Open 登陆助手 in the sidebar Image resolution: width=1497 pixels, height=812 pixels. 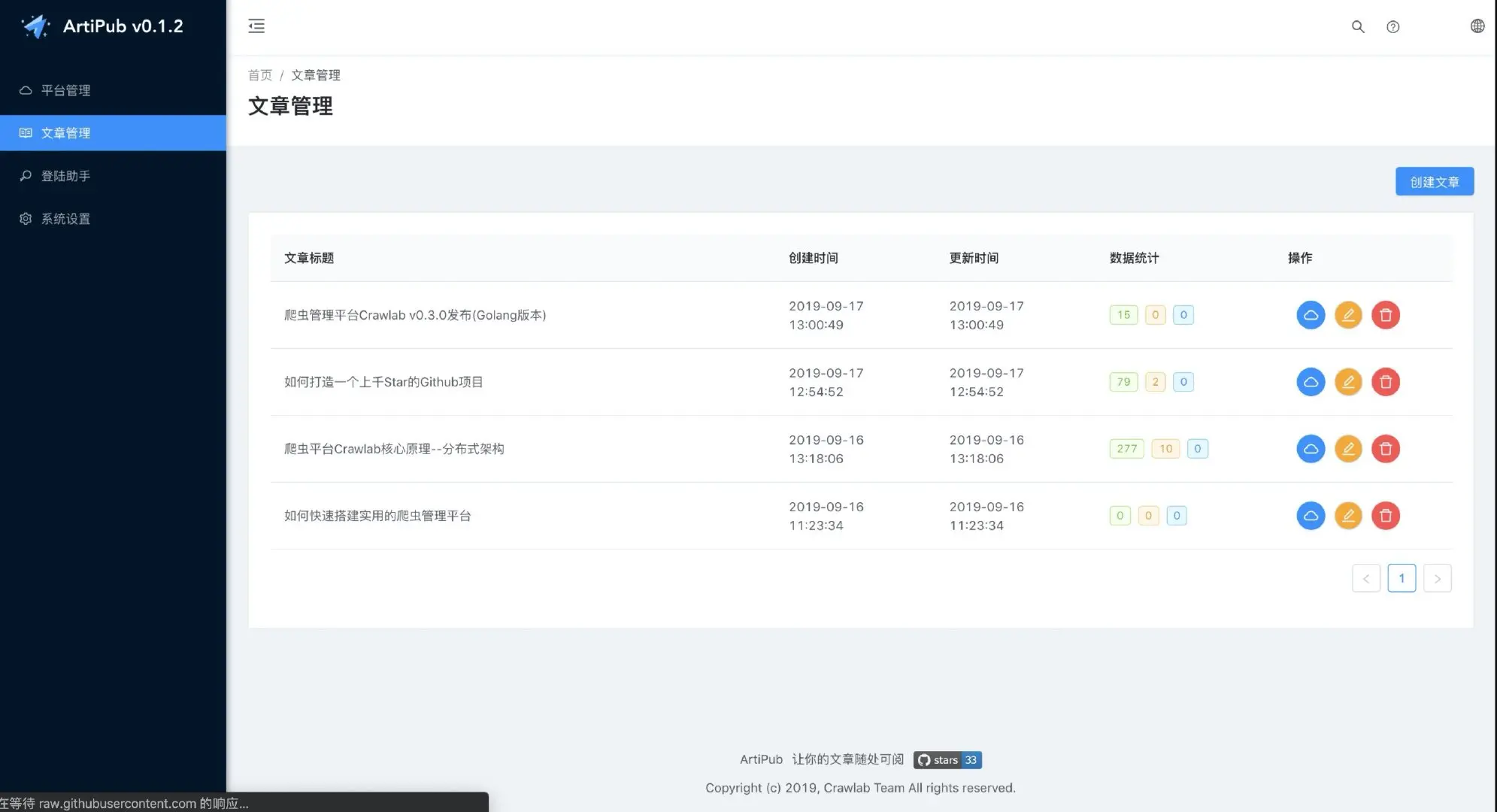coord(66,176)
